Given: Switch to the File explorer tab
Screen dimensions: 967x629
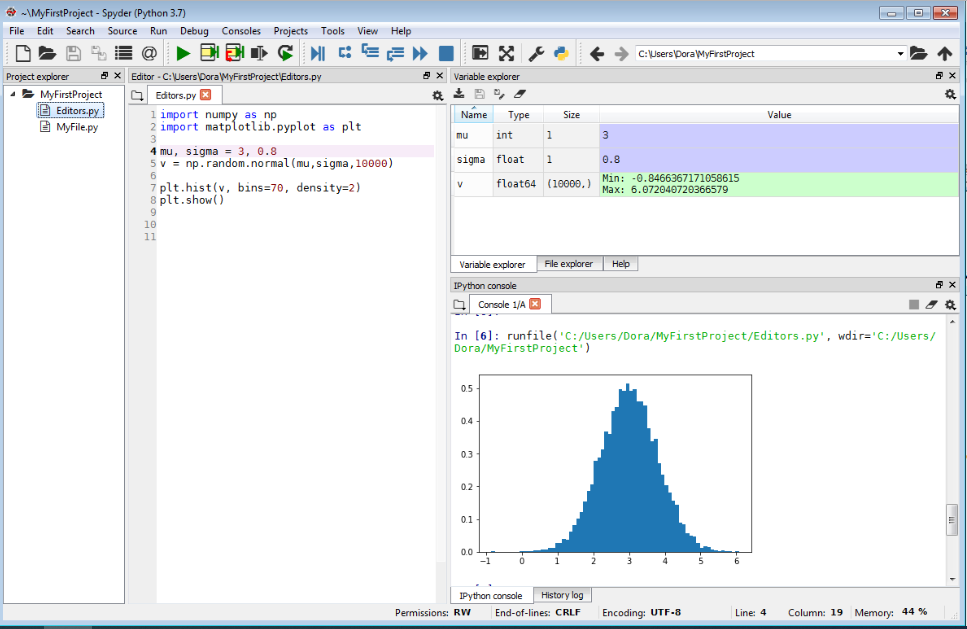Looking at the screenshot, I should click(569, 263).
